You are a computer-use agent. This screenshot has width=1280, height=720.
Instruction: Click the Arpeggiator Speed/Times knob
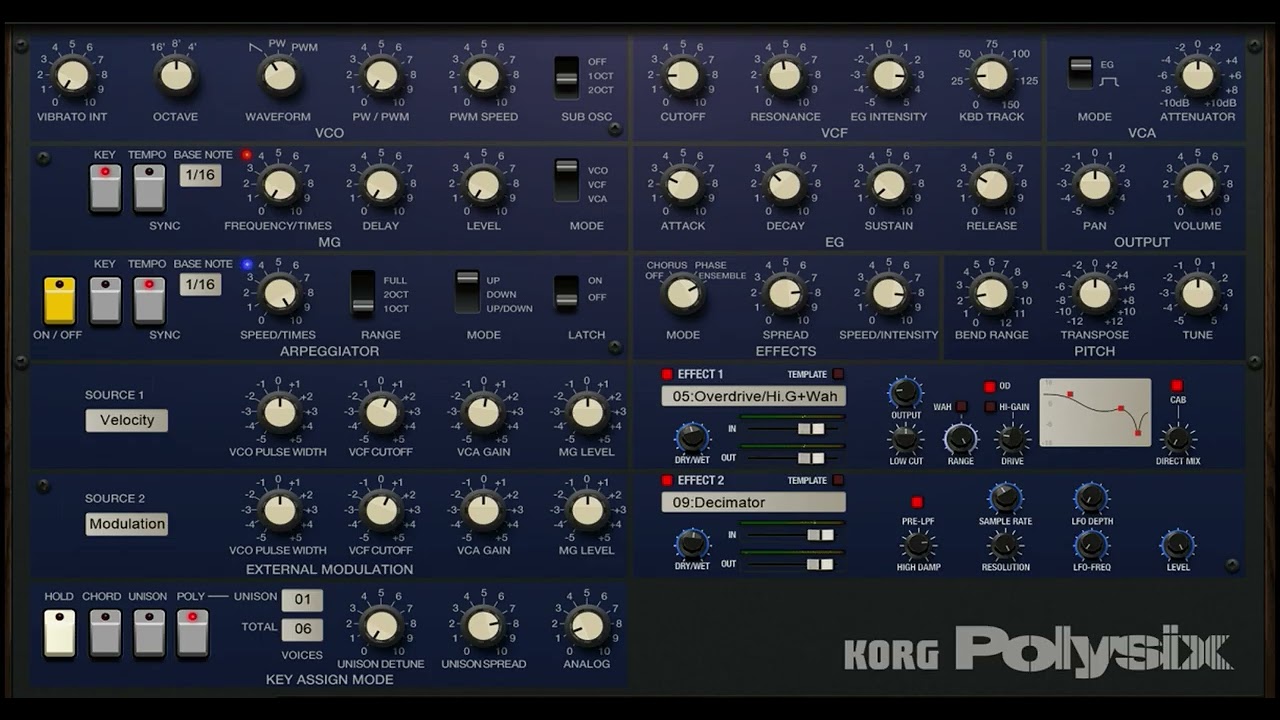tap(279, 294)
